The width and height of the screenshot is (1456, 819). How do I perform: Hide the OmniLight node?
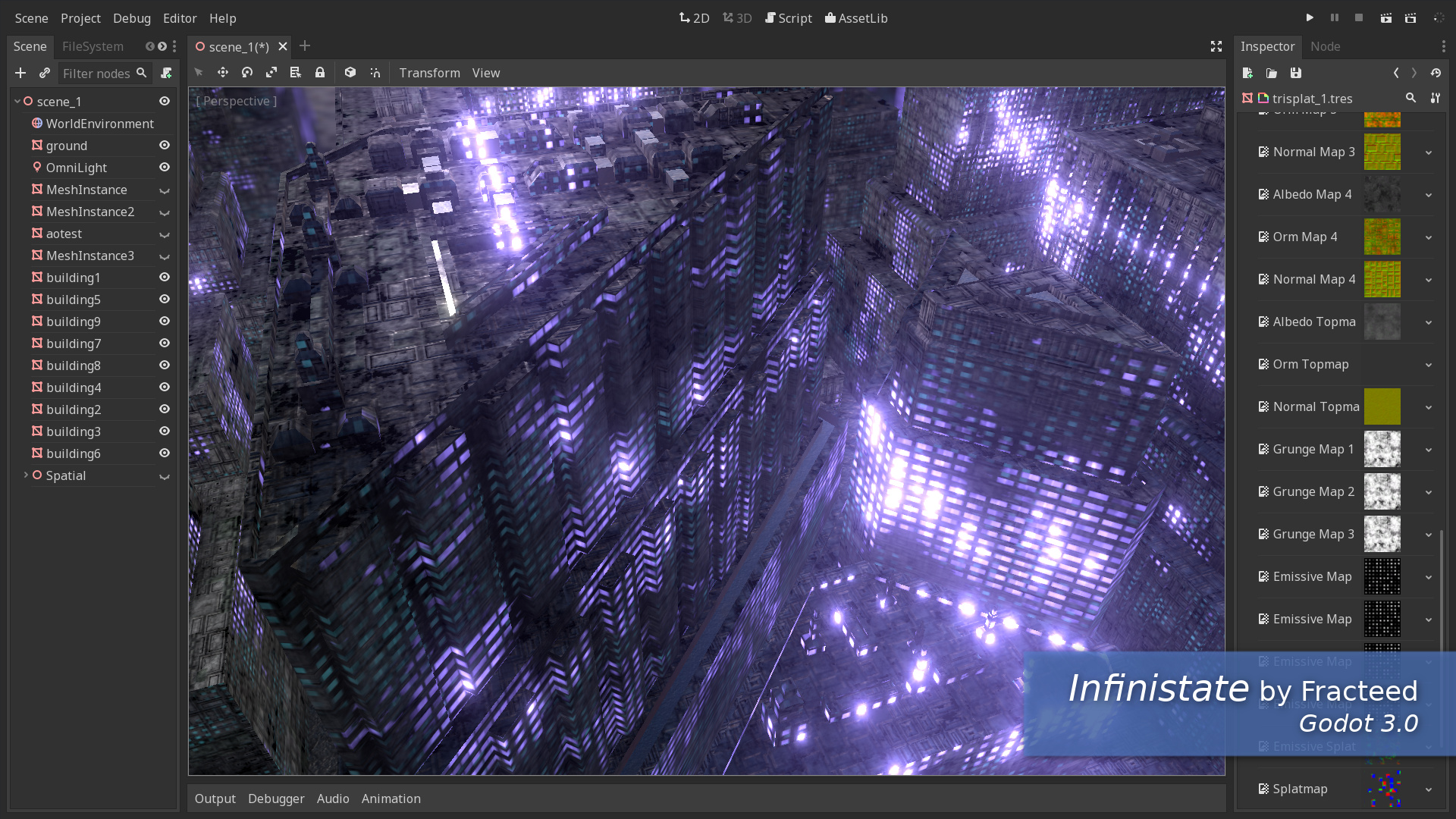tap(165, 167)
